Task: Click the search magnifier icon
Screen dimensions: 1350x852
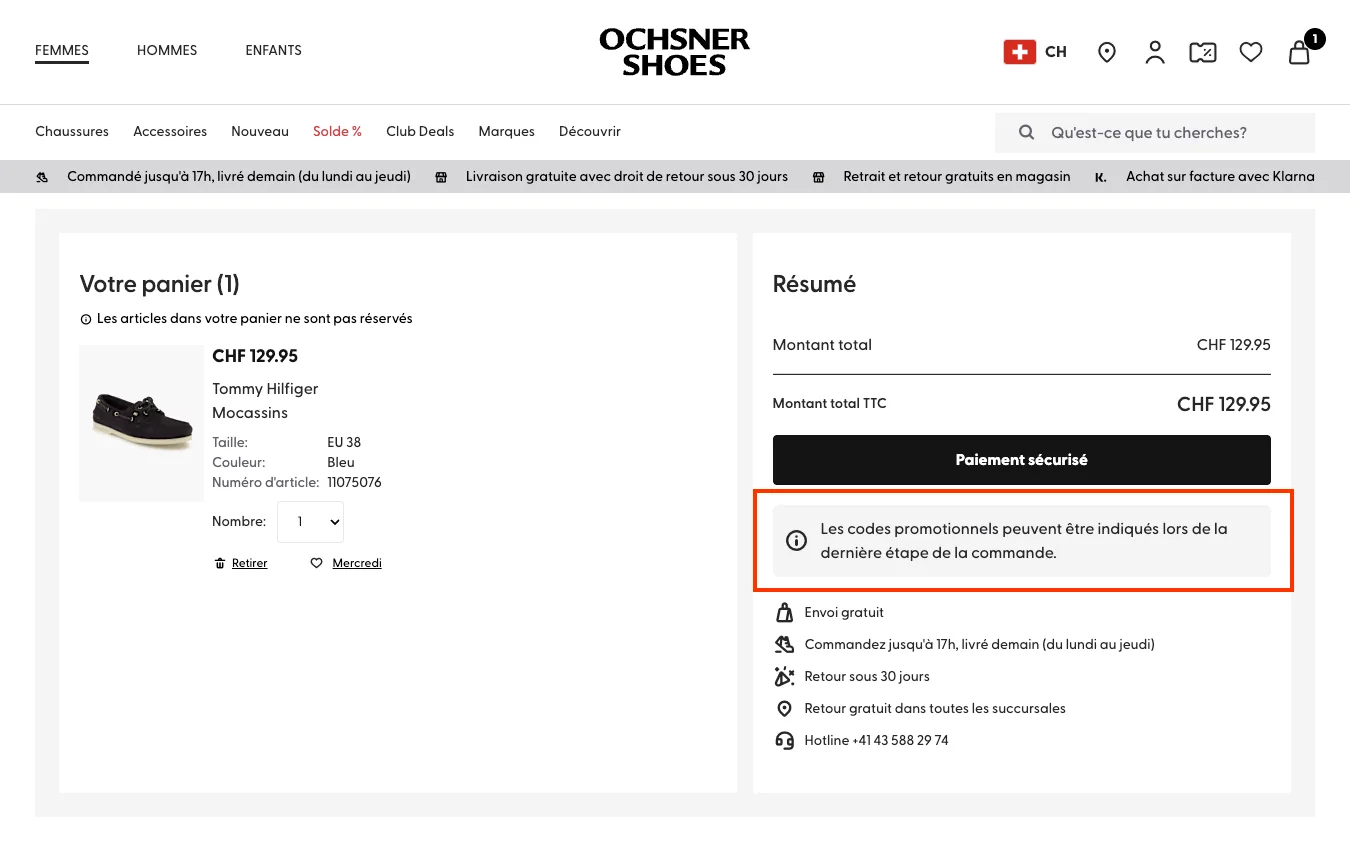Action: pos(1026,132)
